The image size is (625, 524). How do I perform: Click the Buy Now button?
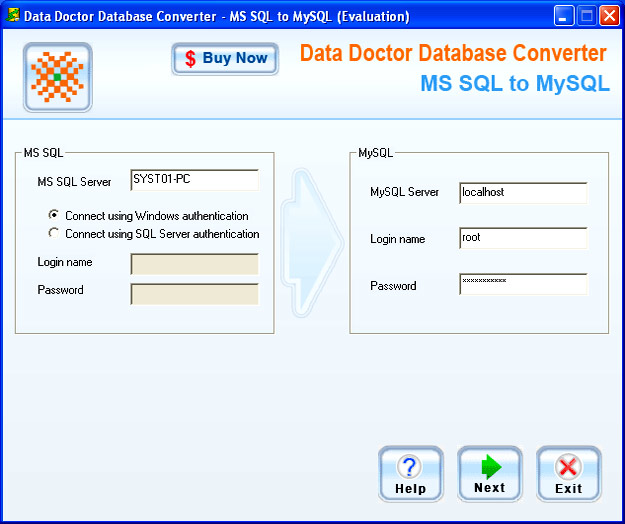[x=225, y=59]
